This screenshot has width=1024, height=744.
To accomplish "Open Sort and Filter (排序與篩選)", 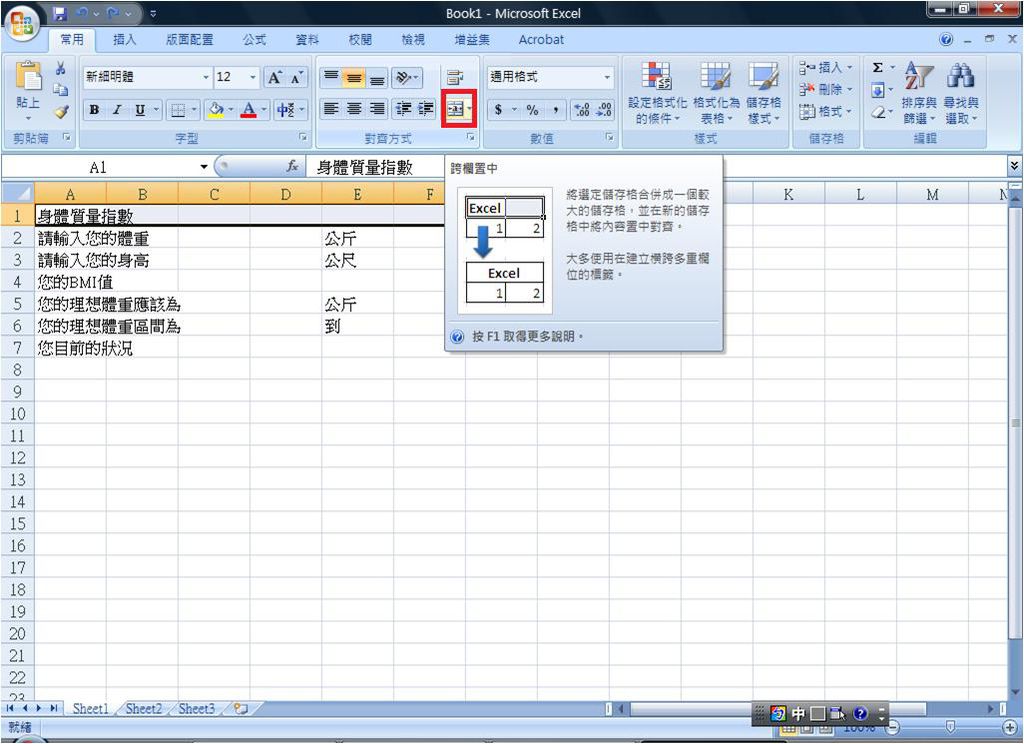I will click(919, 93).
